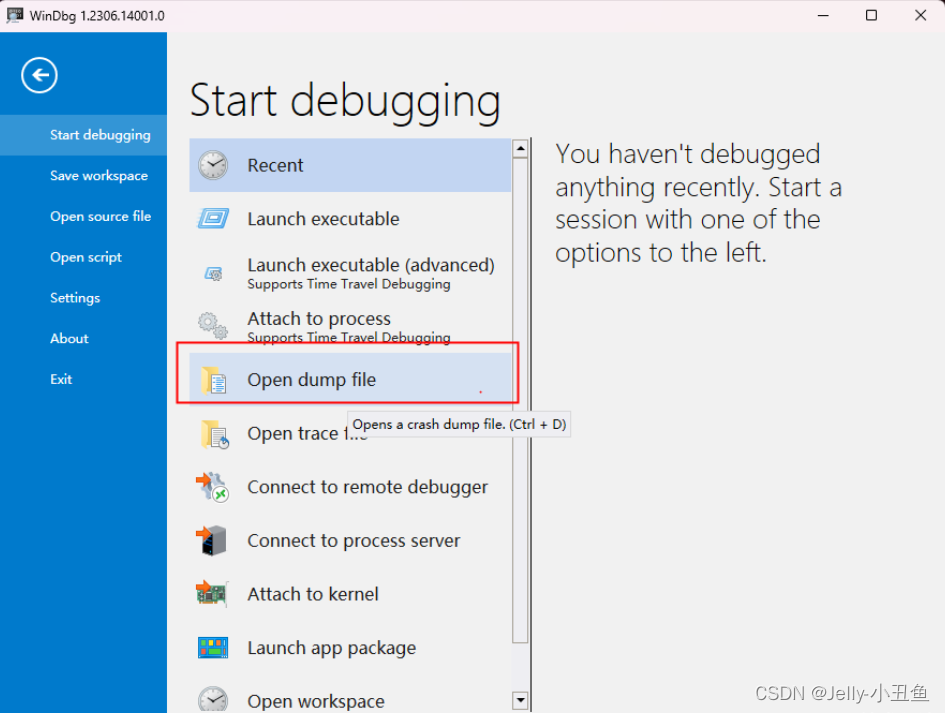
Task: Click the Launch app package tiles icon
Action: point(213,648)
